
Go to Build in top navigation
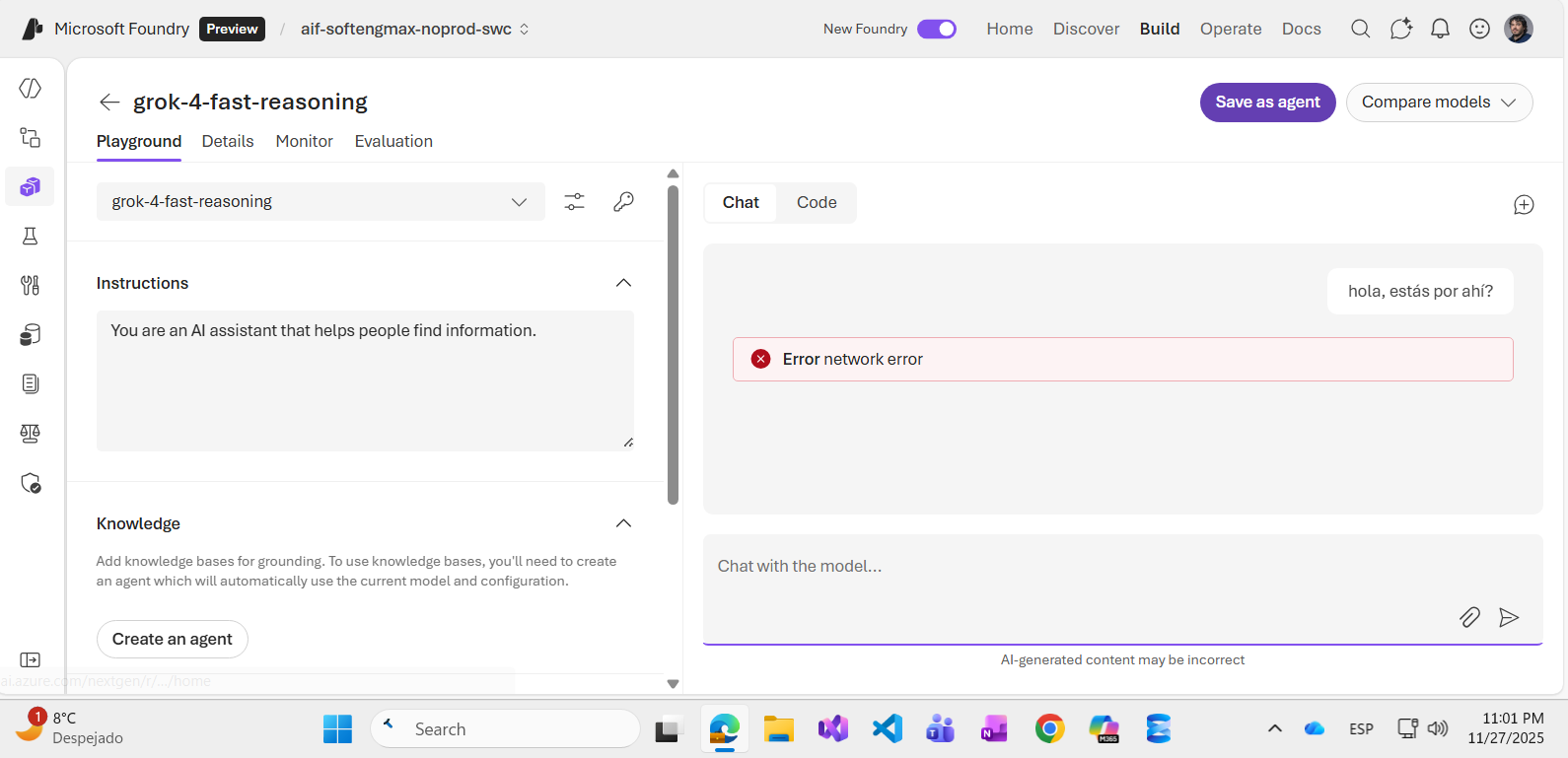point(1160,29)
